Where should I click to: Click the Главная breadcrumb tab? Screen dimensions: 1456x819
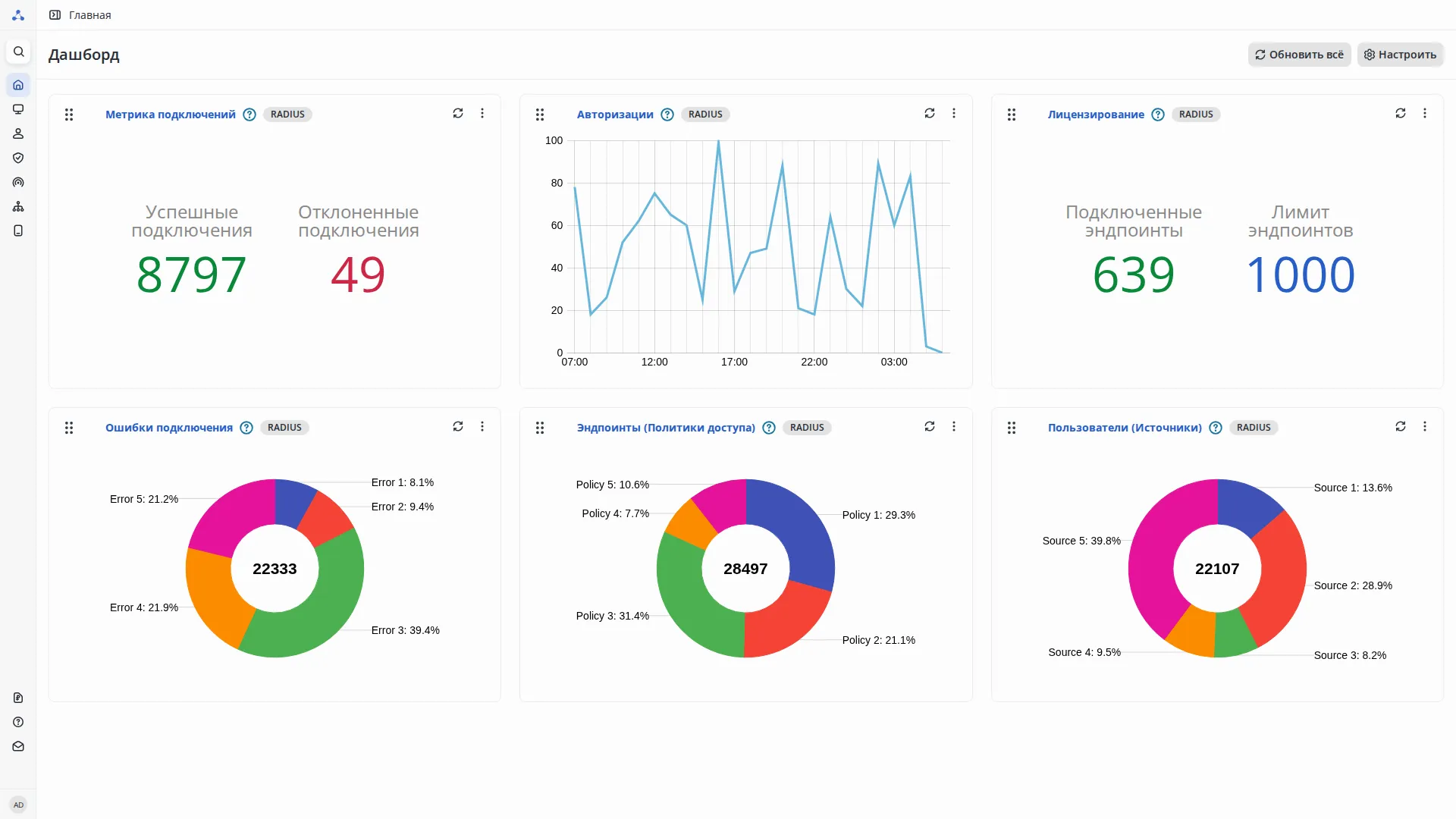89,15
